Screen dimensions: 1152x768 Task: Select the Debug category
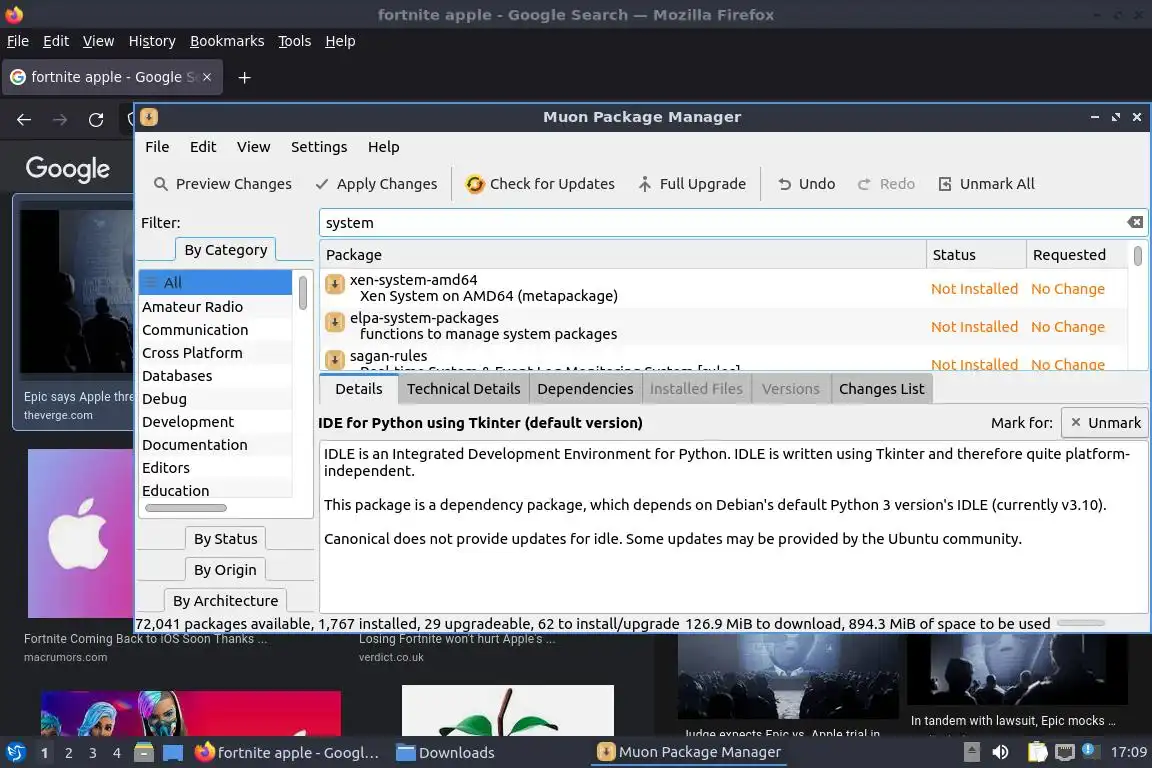(x=215, y=398)
